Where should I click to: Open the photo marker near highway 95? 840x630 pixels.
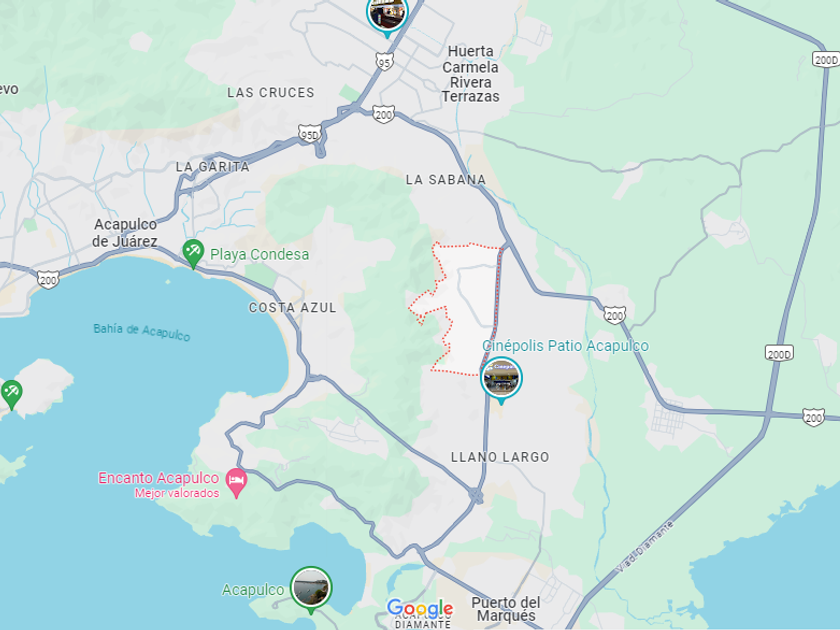[387, 15]
